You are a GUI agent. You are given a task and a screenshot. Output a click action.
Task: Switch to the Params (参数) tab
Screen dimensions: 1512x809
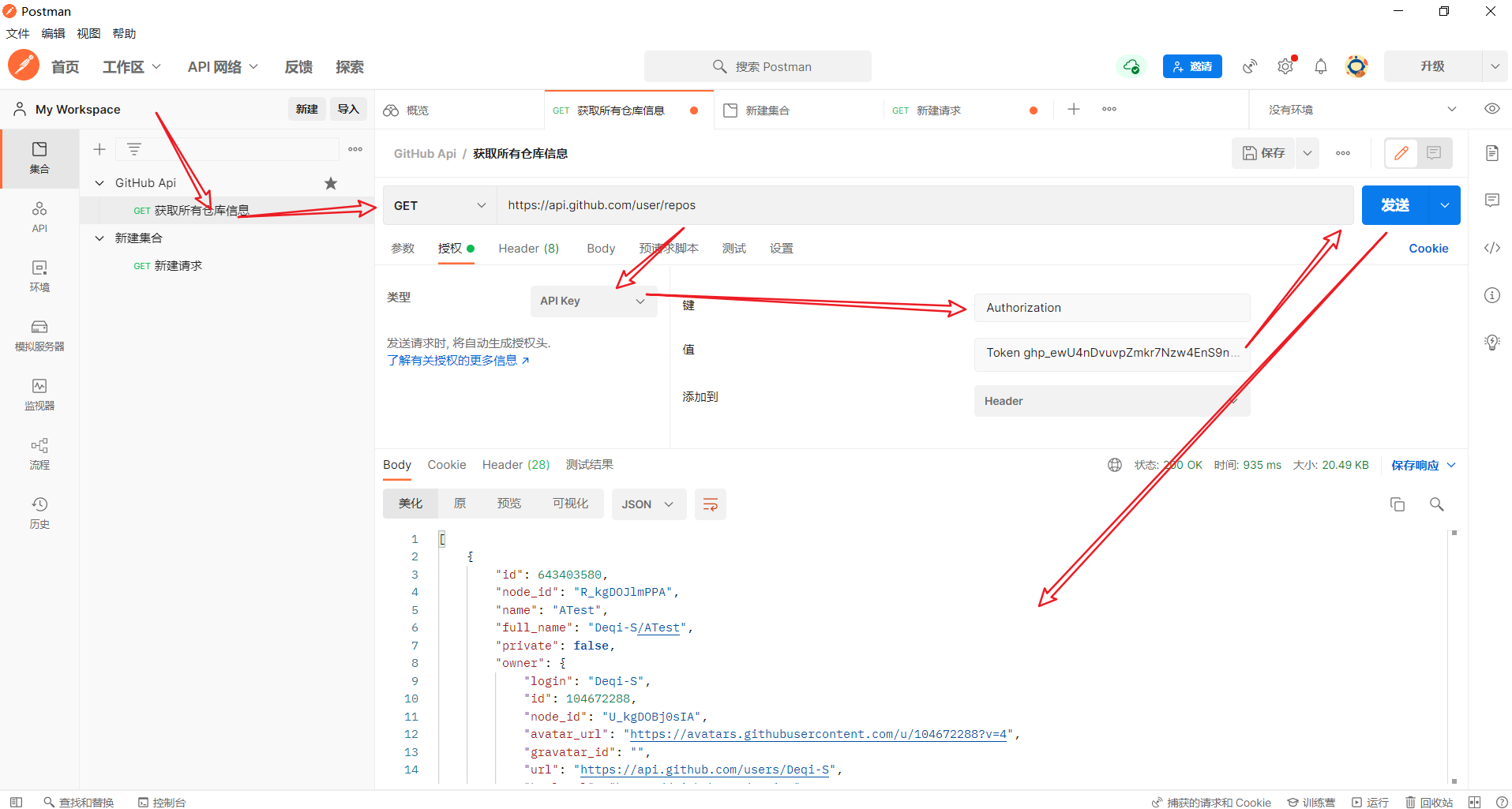[x=403, y=248]
